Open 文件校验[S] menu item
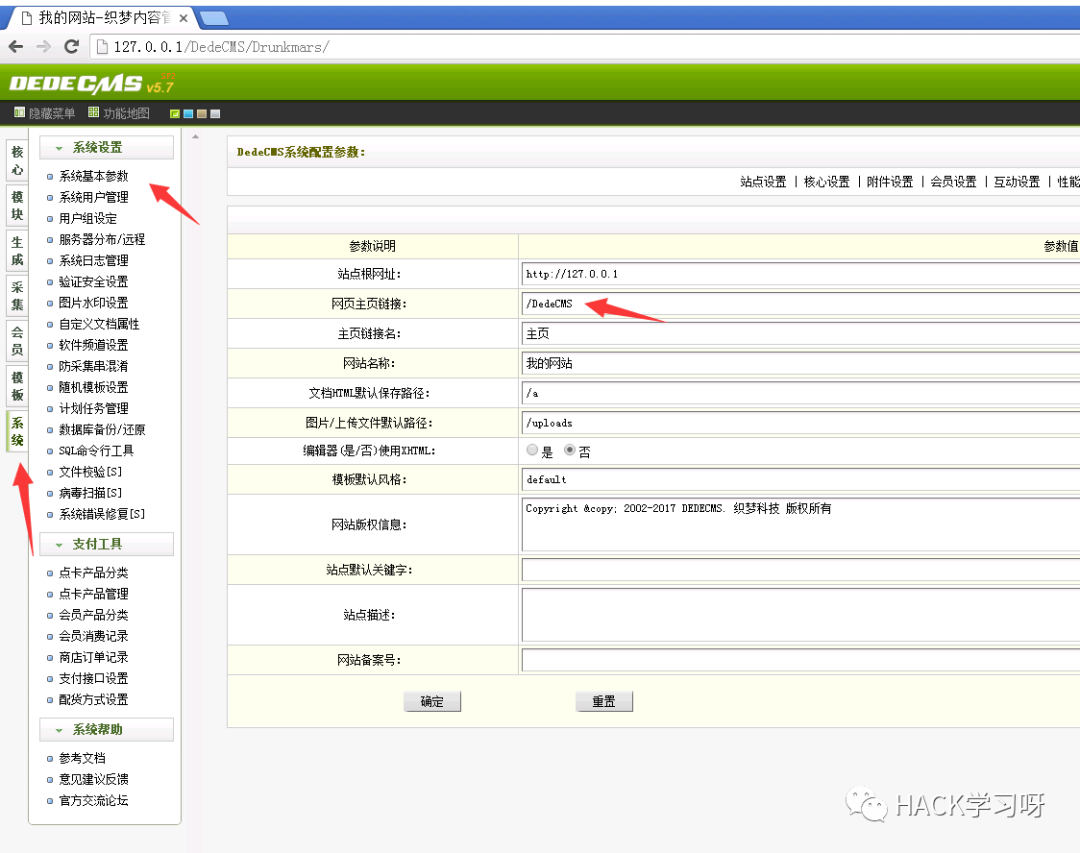 coord(90,472)
